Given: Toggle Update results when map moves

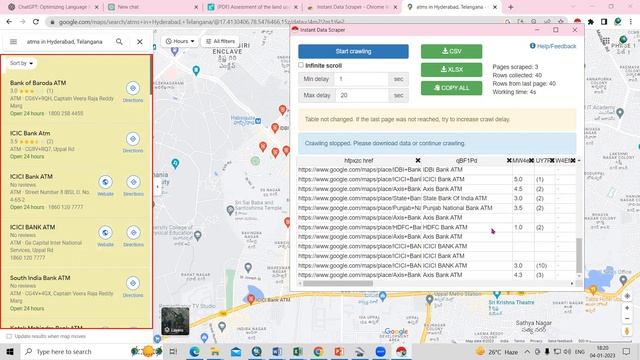Looking at the screenshot, I should [x=9, y=336].
